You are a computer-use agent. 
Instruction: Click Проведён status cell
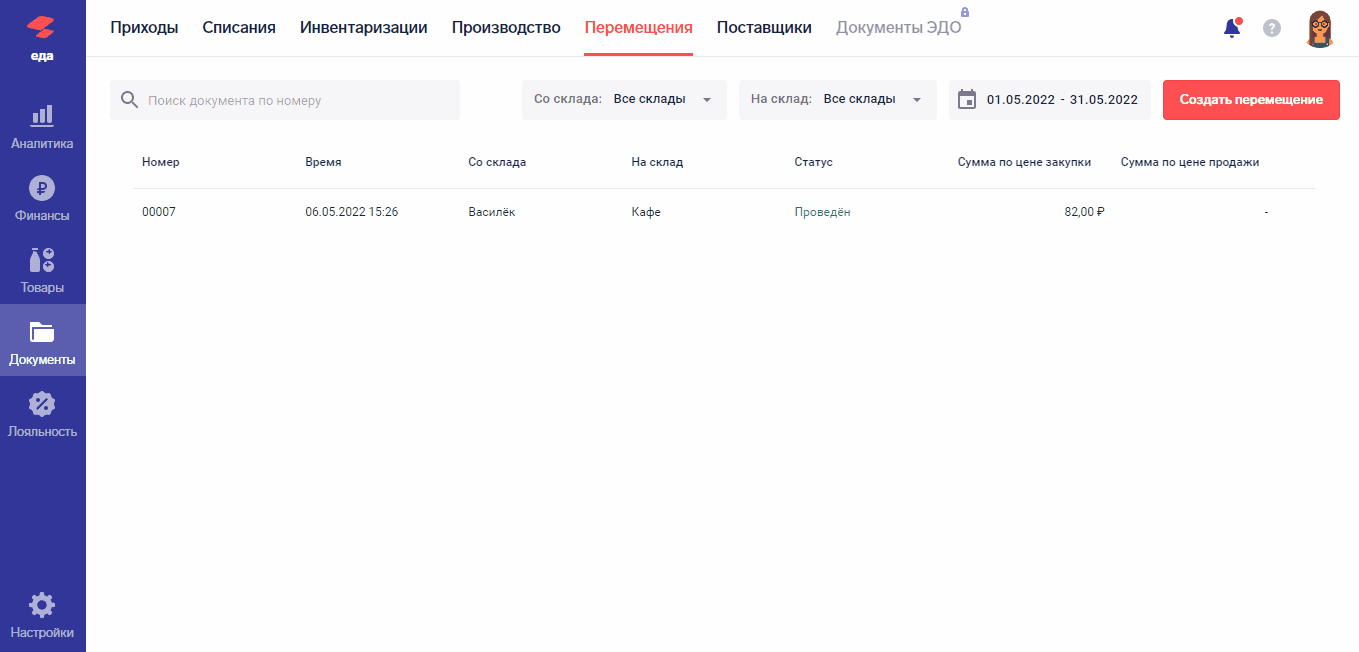coord(822,212)
